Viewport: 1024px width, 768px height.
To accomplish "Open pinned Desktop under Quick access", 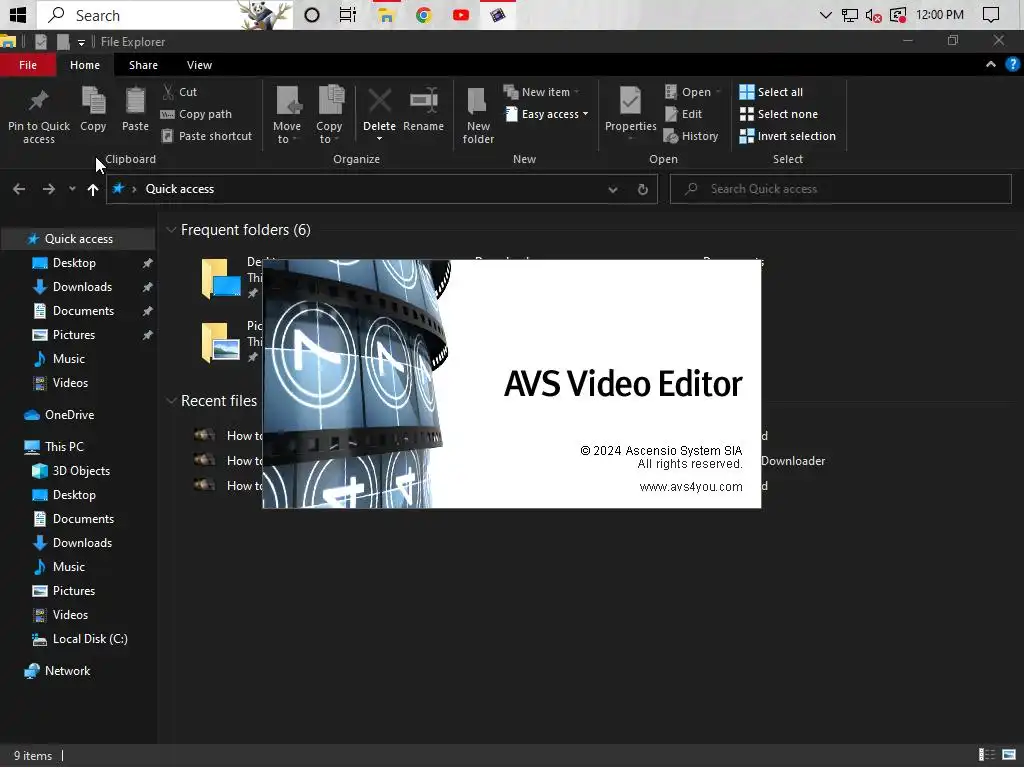I will click(74, 263).
